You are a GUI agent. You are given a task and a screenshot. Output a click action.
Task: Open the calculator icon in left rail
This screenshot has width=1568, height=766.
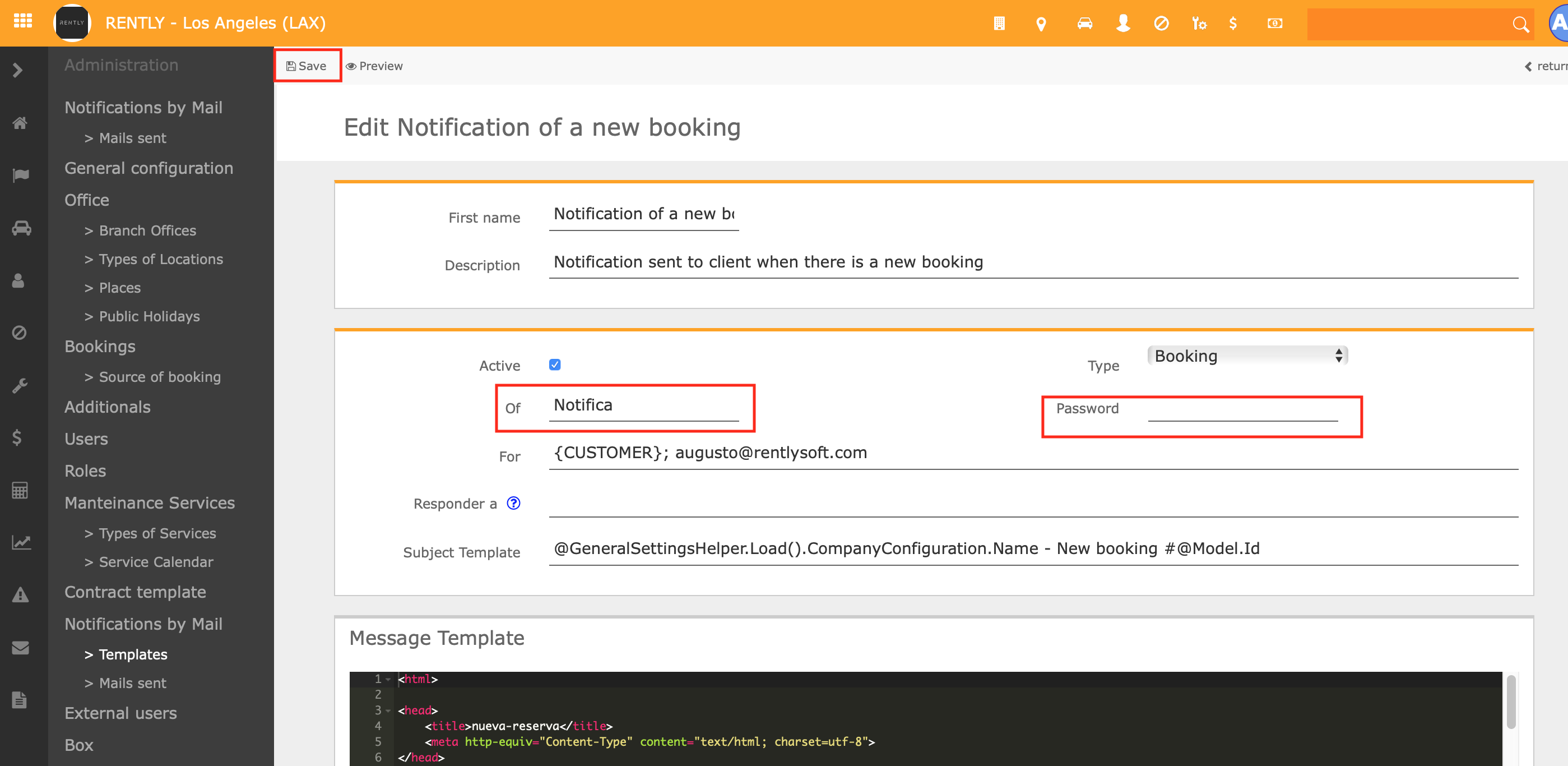click(x=20, y=490)
